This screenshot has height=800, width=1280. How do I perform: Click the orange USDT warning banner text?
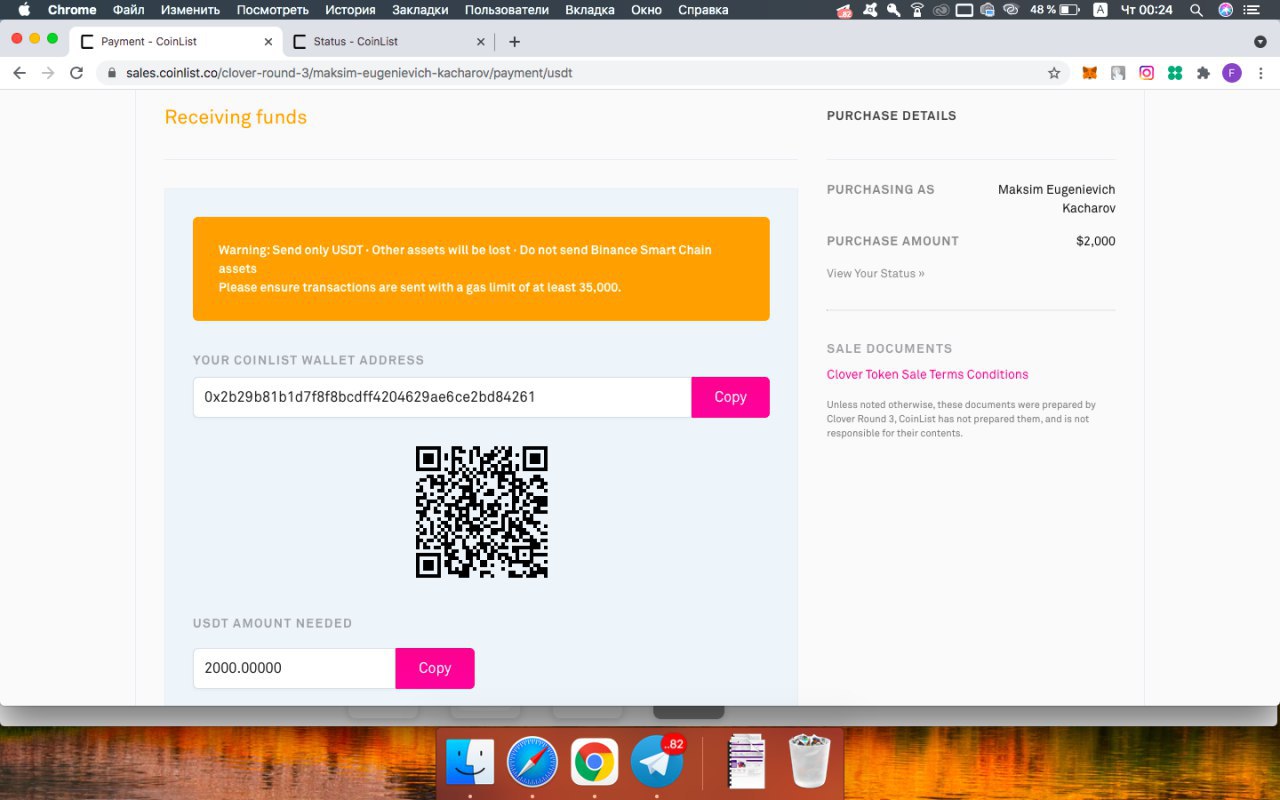coord(465,268)
